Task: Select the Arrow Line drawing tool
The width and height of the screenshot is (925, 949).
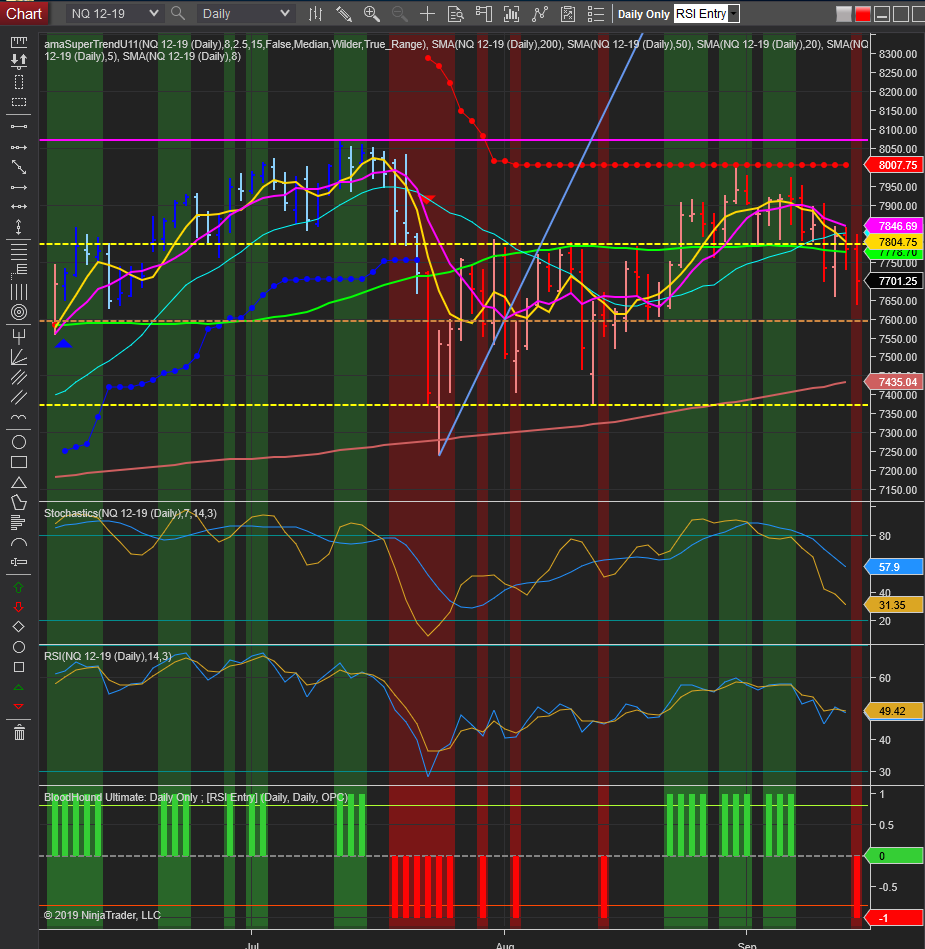Action: (x=19, y=187)
